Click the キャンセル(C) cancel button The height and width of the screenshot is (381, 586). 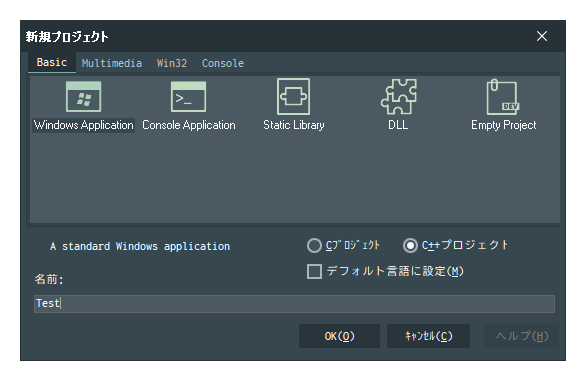click(428, 336)
